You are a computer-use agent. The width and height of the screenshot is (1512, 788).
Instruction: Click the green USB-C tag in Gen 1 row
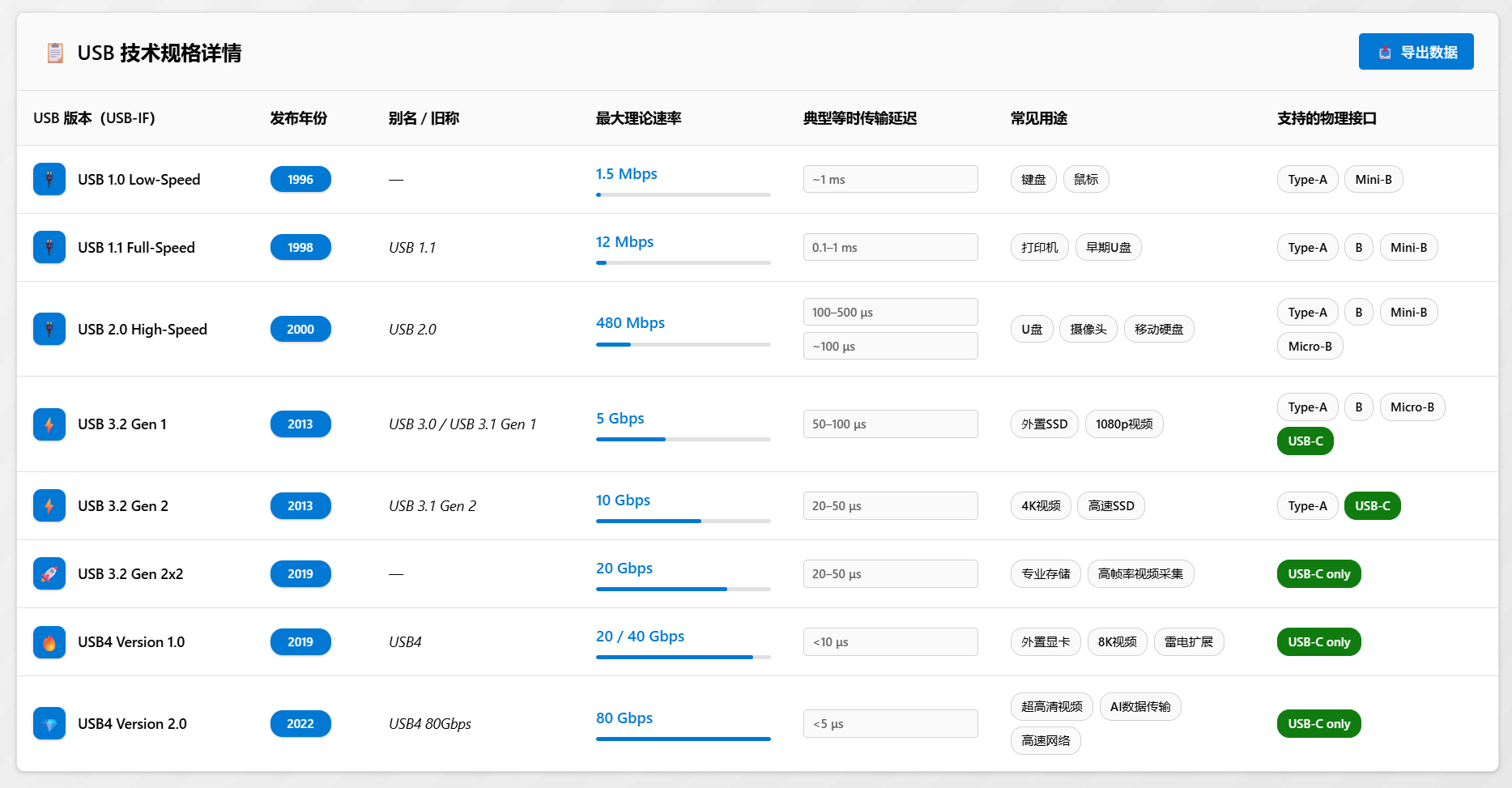coord(1305,441)
